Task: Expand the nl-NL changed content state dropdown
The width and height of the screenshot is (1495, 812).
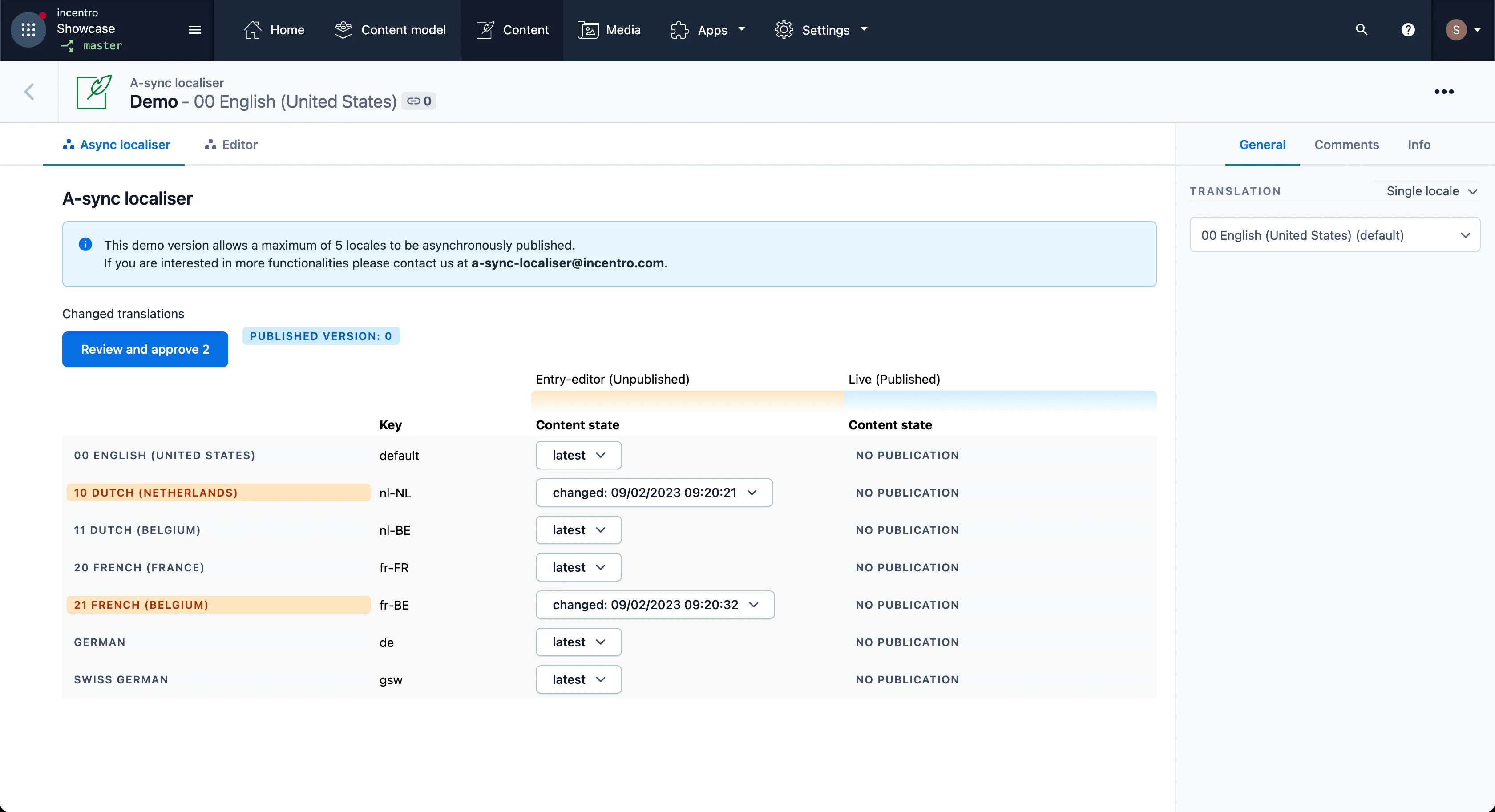Action: click(x=654, y=493)
